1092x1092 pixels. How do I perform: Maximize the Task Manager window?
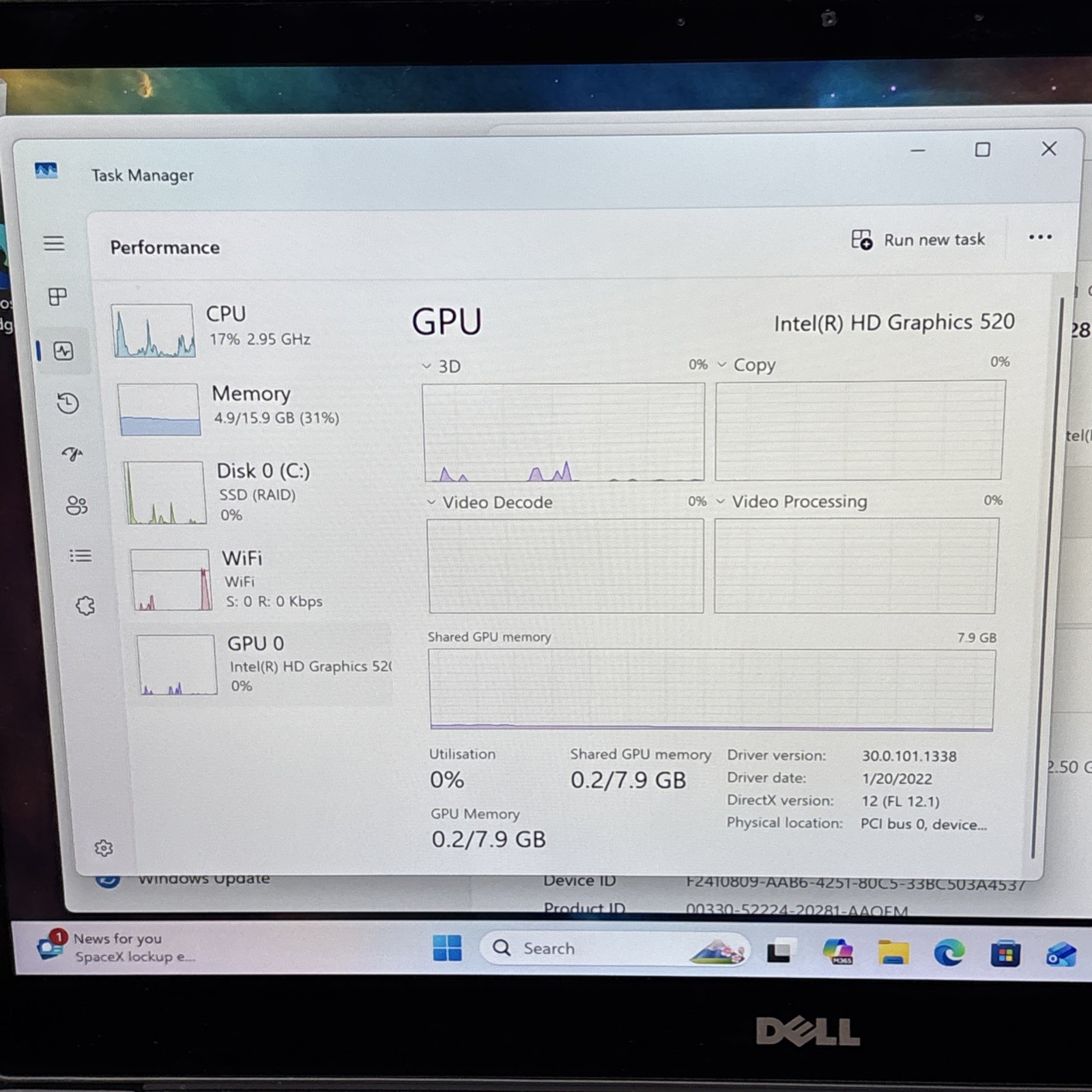tap(982, 149)
